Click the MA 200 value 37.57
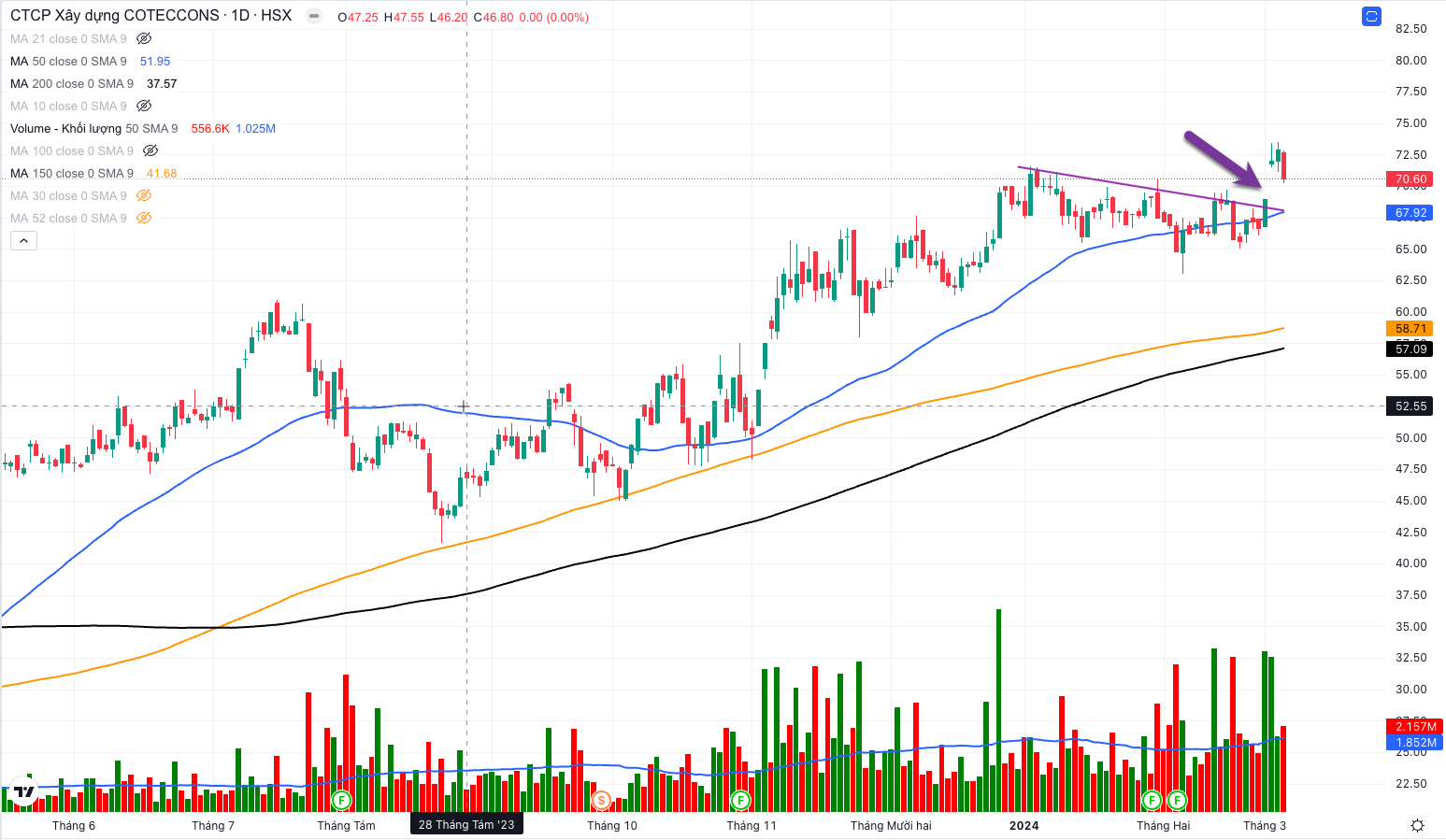The image size is (1446, 840). pyautogui.click(x=162, y=84)
